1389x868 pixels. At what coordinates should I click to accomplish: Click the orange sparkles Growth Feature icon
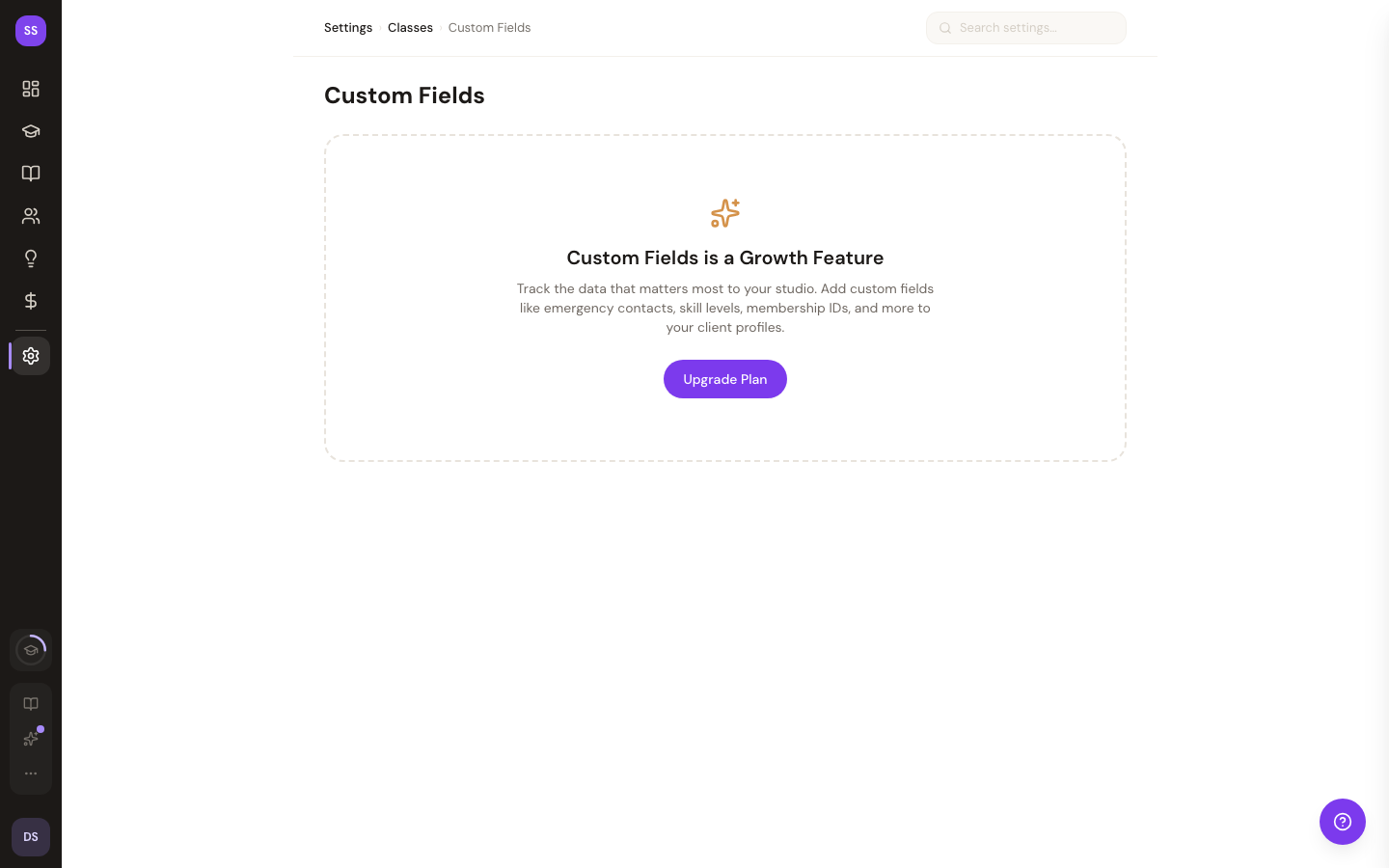(725, 213)
